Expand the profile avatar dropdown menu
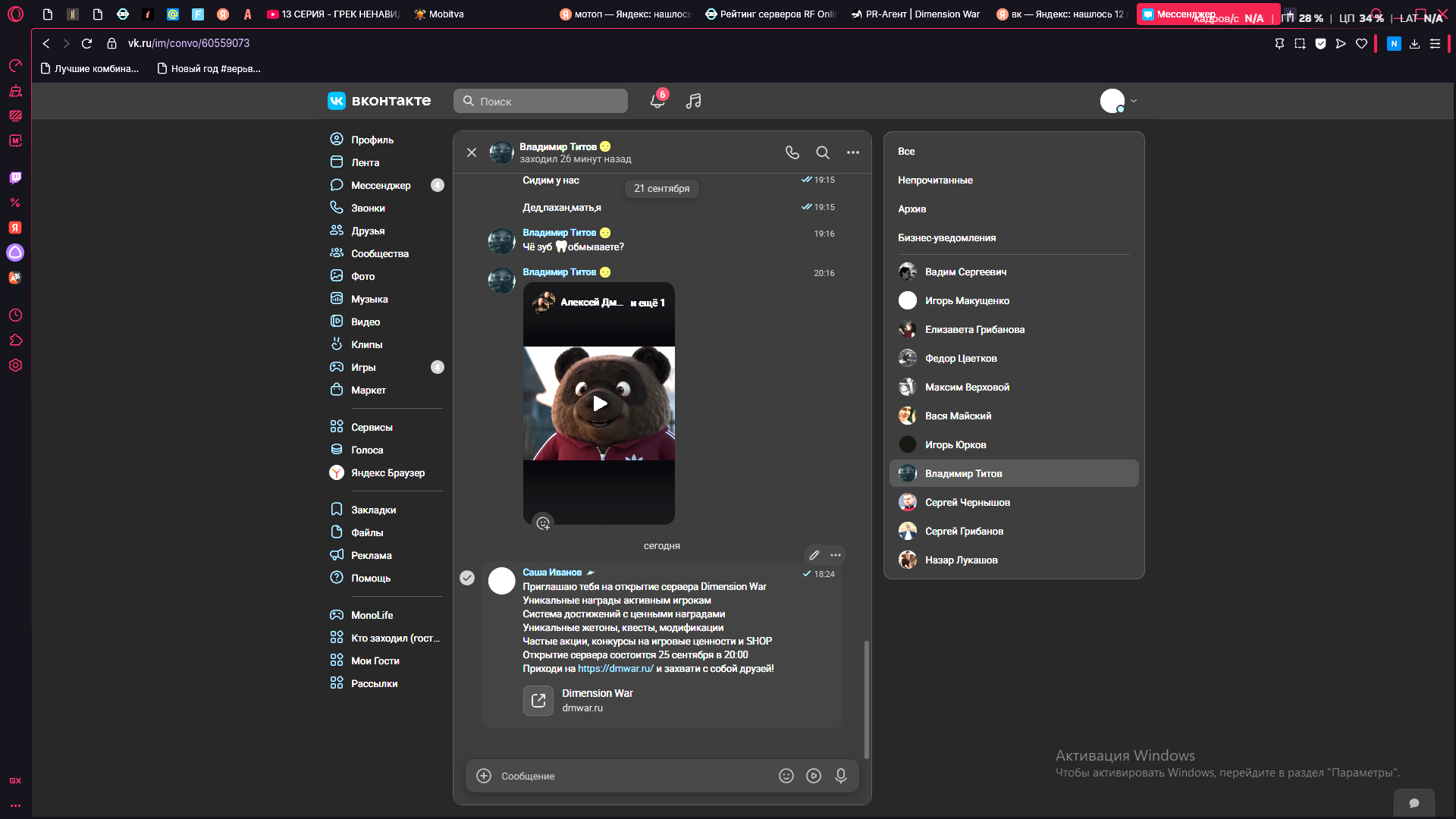 [x=1119, y=101]
